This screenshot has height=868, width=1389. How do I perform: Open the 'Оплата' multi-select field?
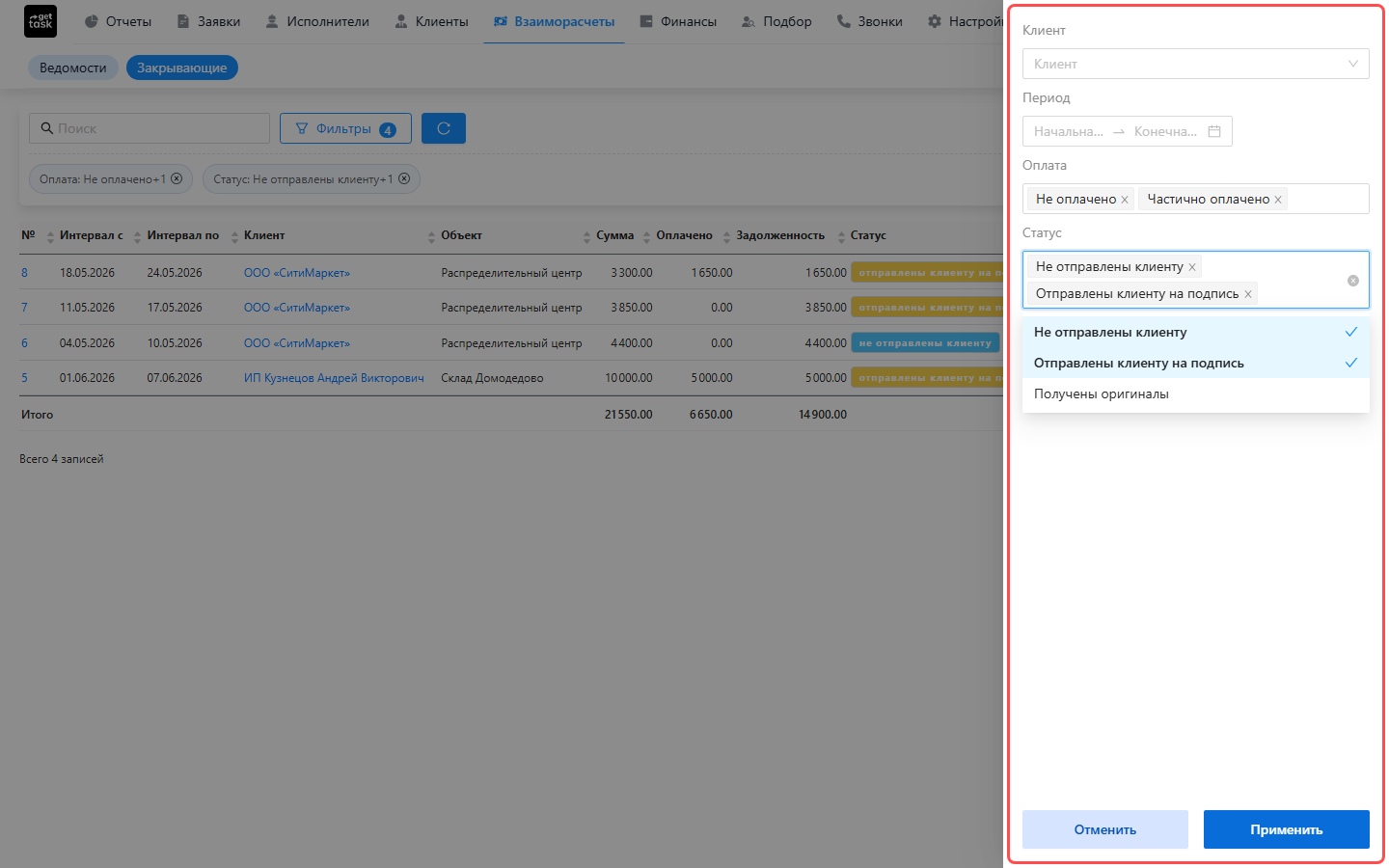pos(1196,199)
